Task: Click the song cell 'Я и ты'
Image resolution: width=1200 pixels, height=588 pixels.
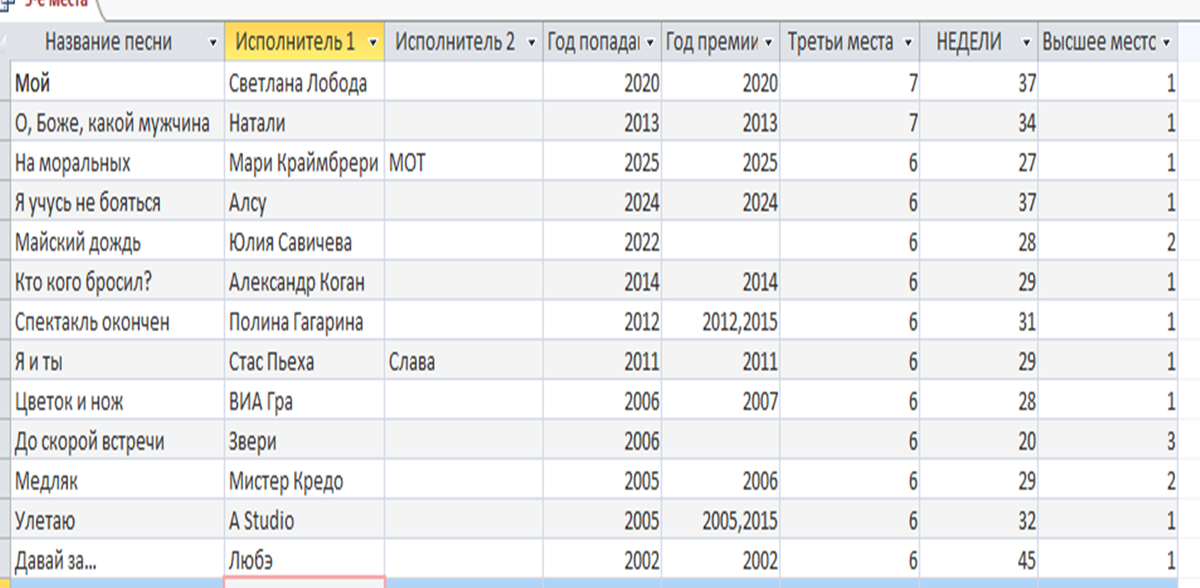Action: [118, 361]
